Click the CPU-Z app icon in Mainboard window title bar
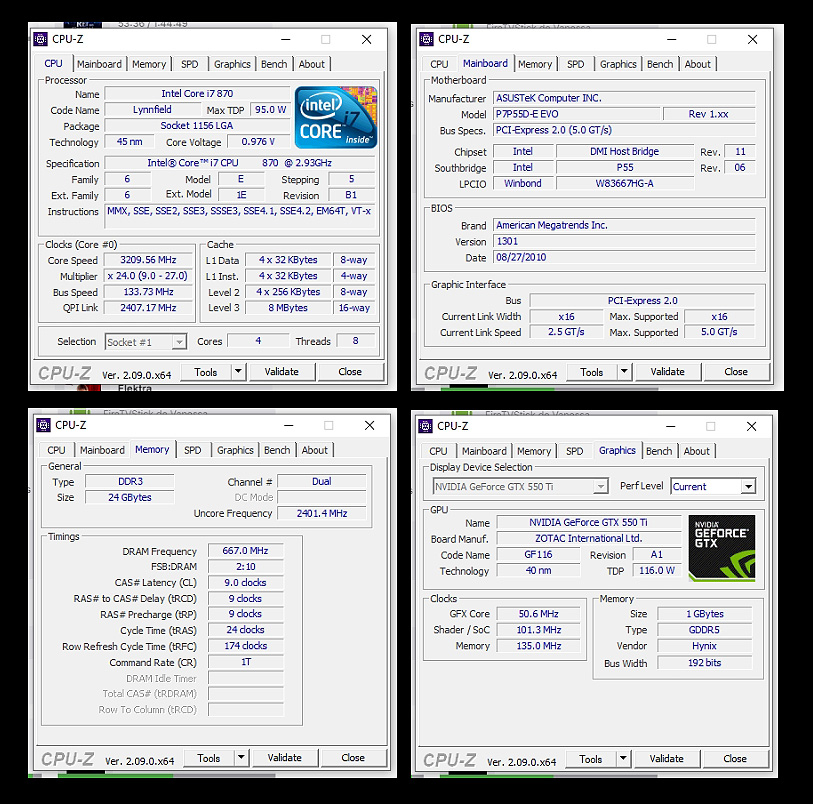This screenshot has height=804, width=813. [x=426, y=39]
